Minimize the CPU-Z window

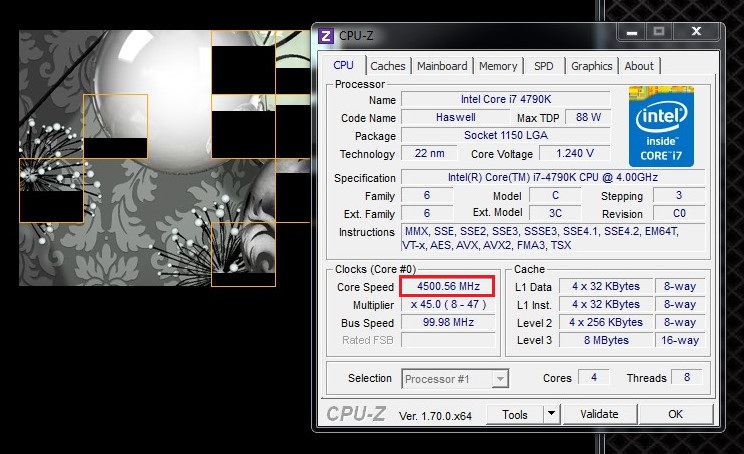629,33
